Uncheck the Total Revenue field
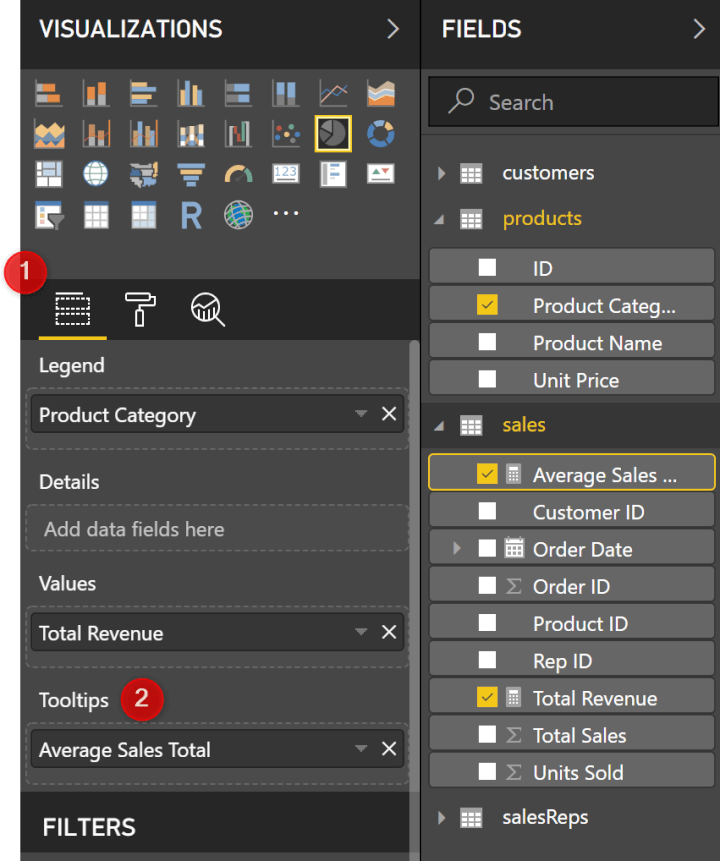720x861 pixels. click(x=487, y=697)
